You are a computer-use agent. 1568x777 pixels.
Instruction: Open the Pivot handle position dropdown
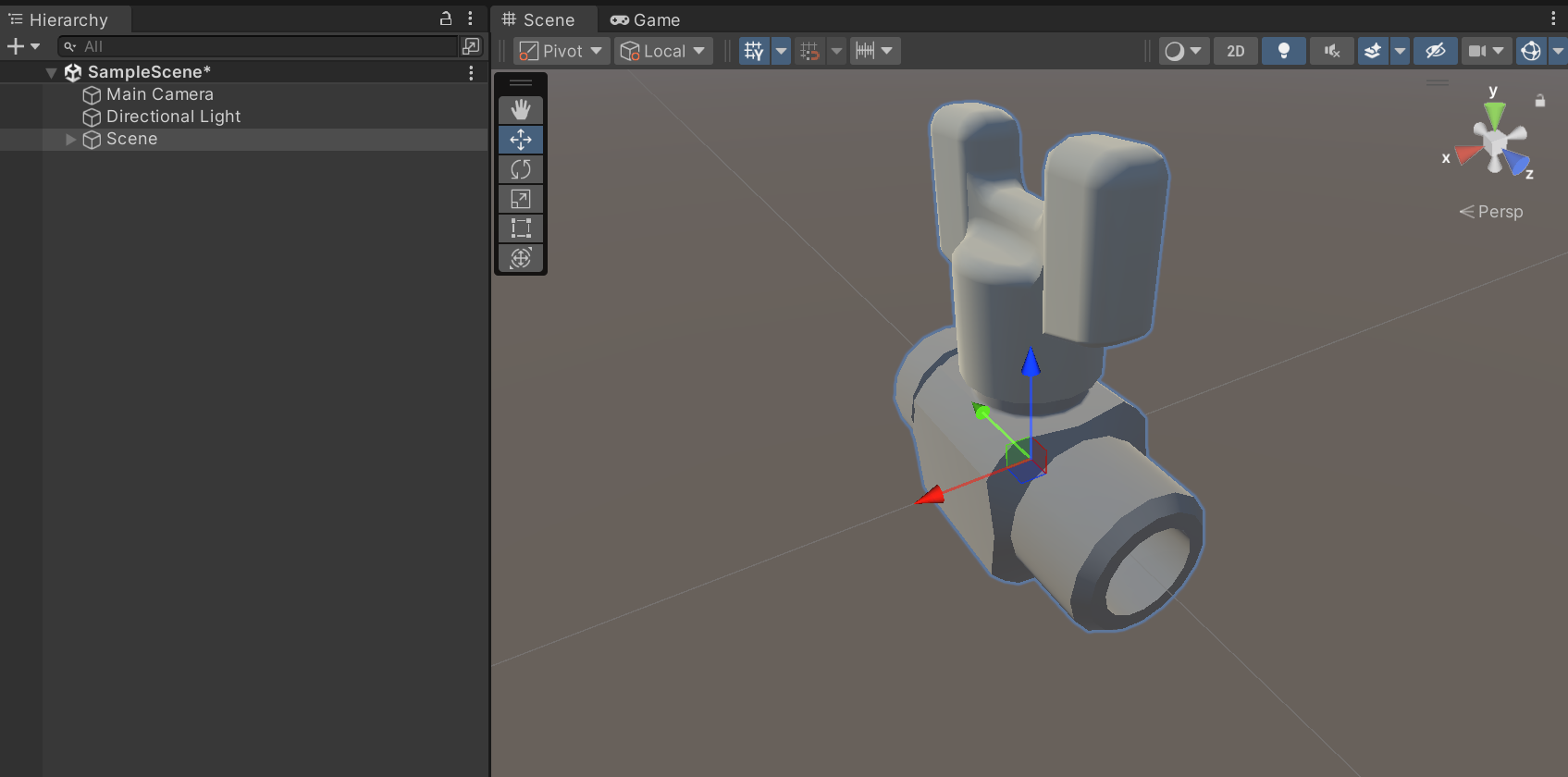coord(561,51)
